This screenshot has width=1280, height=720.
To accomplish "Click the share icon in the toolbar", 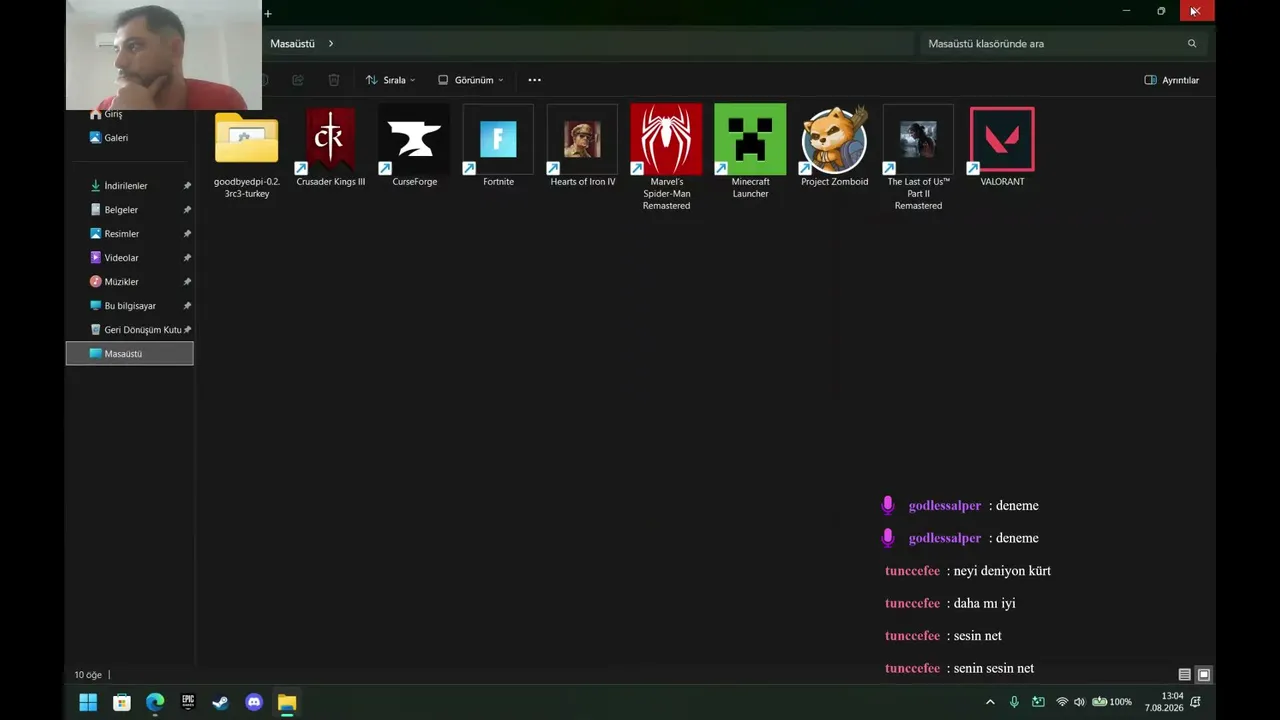I will click(x=298, y=80).
